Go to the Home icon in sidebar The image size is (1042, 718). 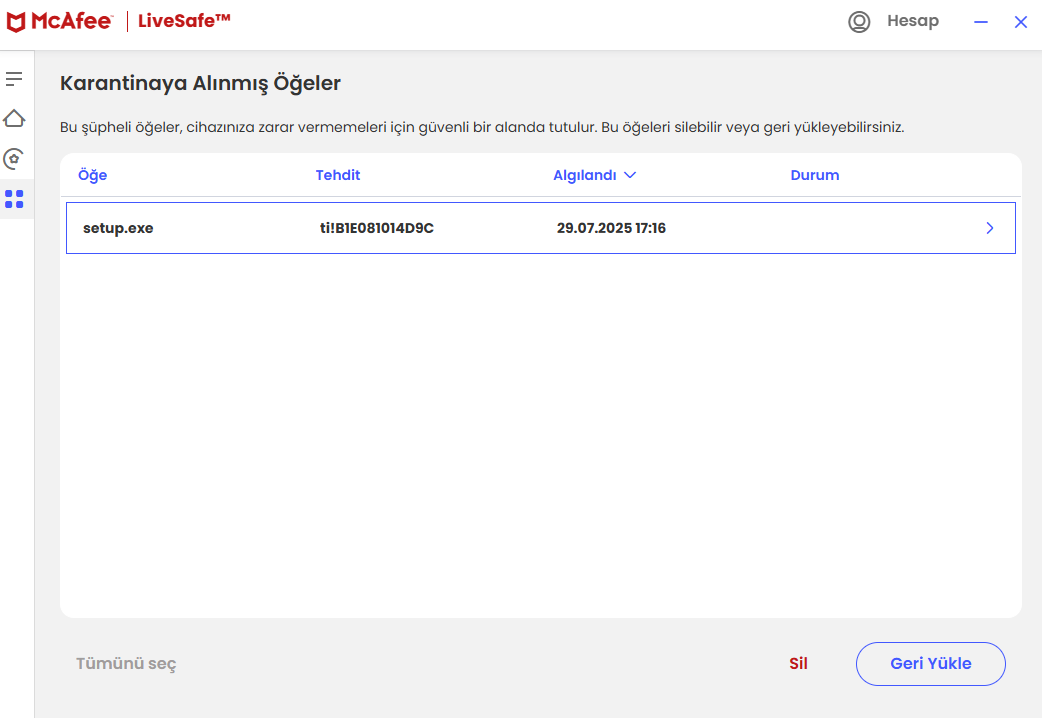point(14,118)
